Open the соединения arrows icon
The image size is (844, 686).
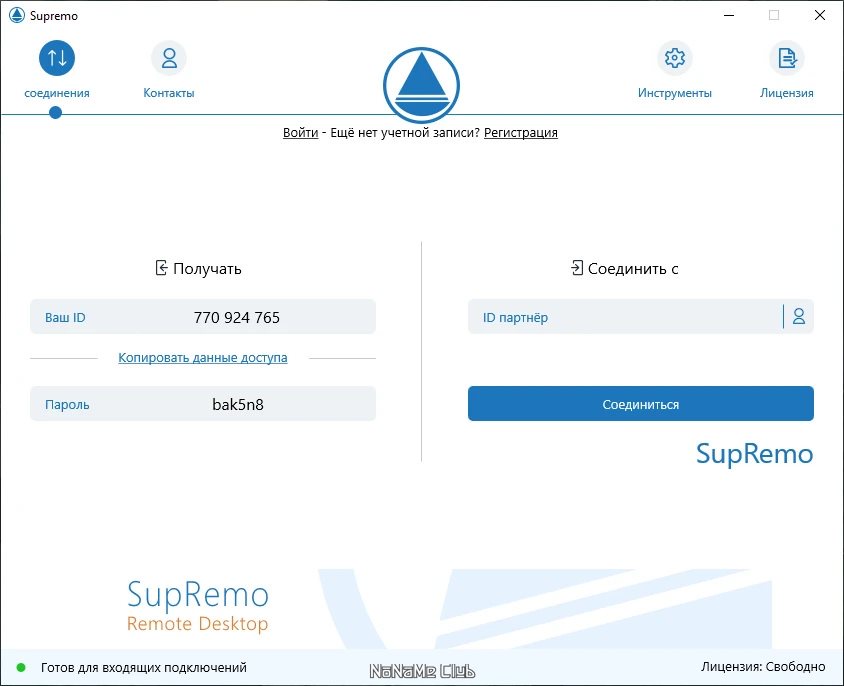pos(57,58)
